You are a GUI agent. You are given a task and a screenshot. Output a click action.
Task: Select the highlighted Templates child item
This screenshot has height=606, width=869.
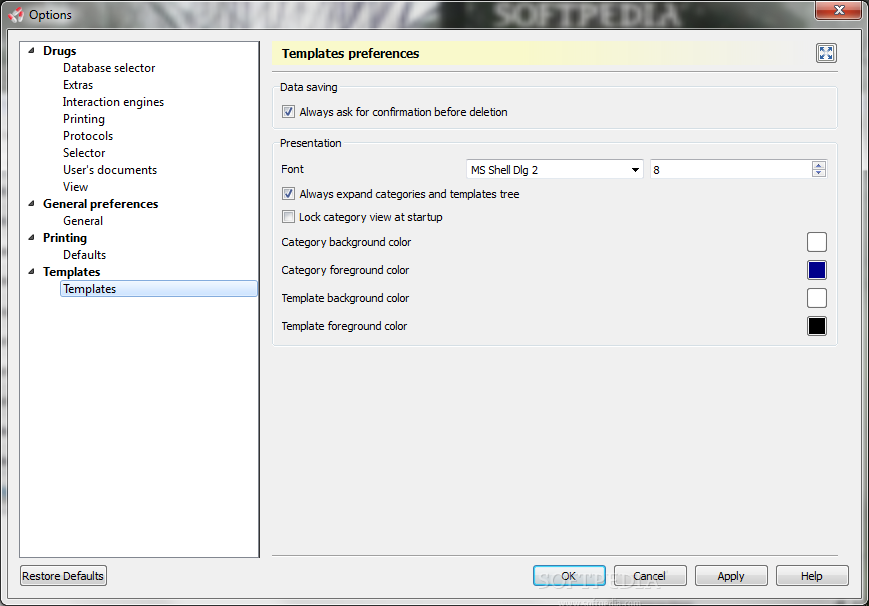point(159,289)
